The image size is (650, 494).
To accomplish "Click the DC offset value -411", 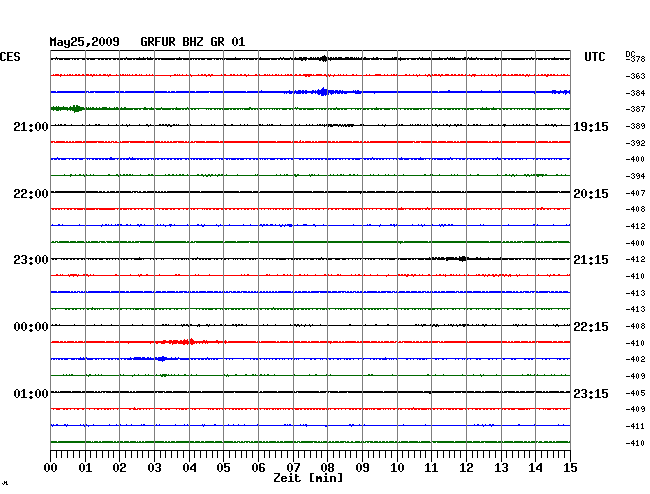I will click(x=635, y=426).
